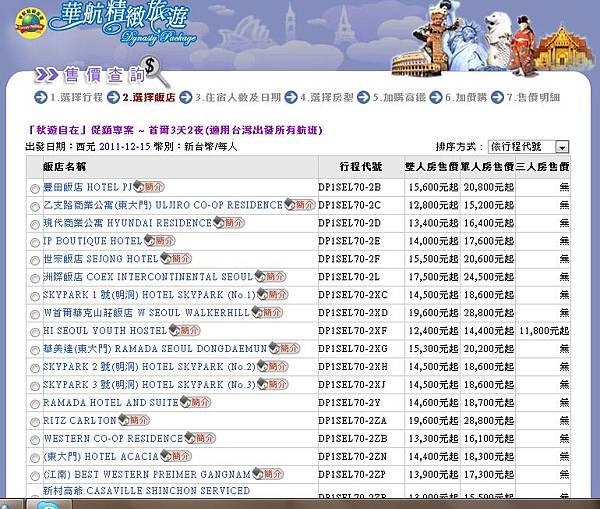This screenshot has width=600, height=509.
Task: Go to step 2.選擇飯店
Action: point(149,97)
